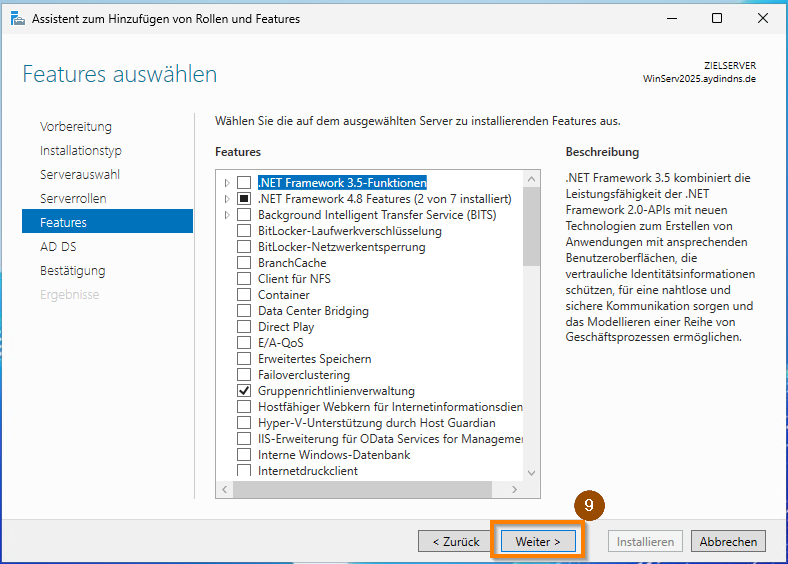Click the left arrow of the horizontal scrollbar
The image size is (788, 564).
coord(224,489)
